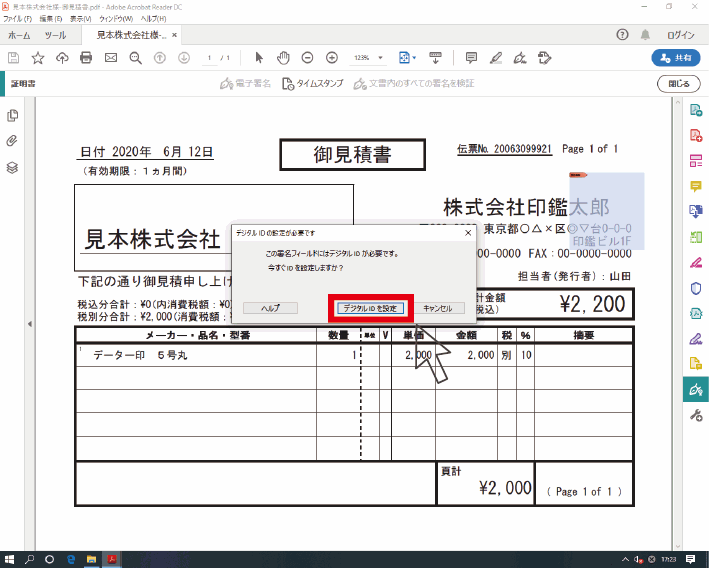Screen dimensions: 709x568
Task: Expand the left navigation pane arrow
Action: (x=30, y=324)
